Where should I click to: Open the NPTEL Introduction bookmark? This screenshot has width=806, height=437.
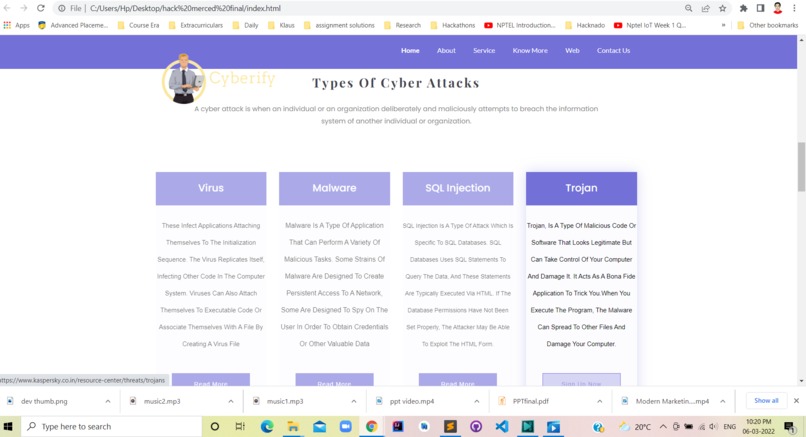click(x=520, y=25)
